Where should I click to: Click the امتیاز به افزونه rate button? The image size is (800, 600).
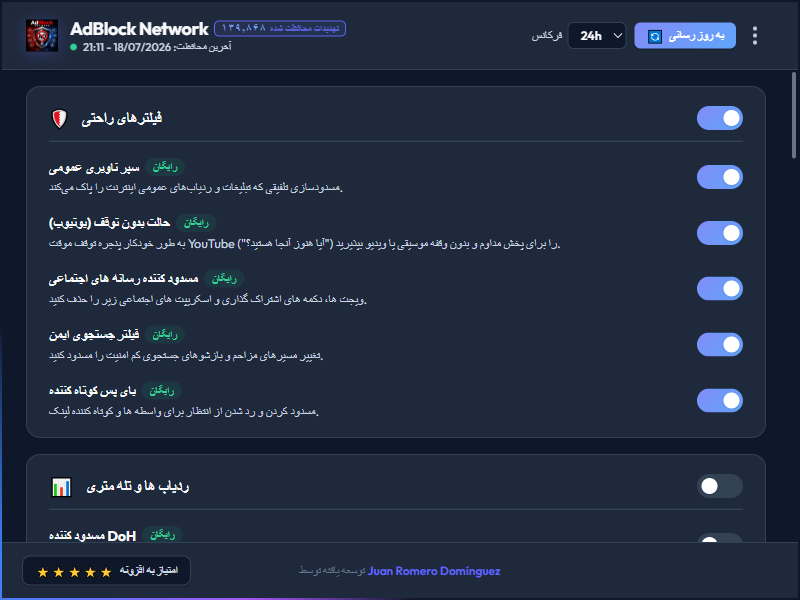pyautogui.click(x=106, y=570)
